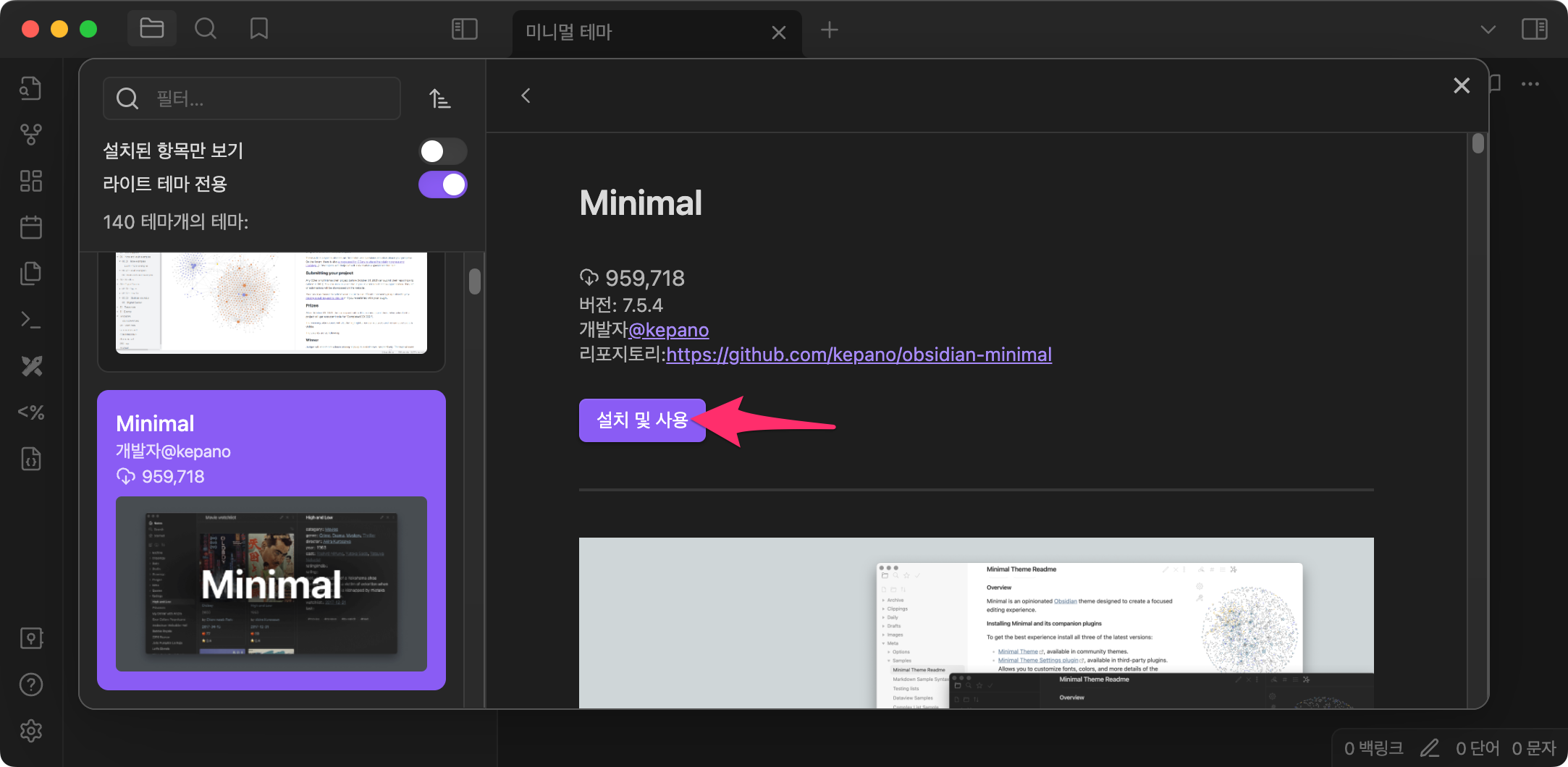Viewport: 1568px width, 767px height.
Task: Click the 버전: 7.5.4 text
Action: pyautogui.click(x=621, y=305)
